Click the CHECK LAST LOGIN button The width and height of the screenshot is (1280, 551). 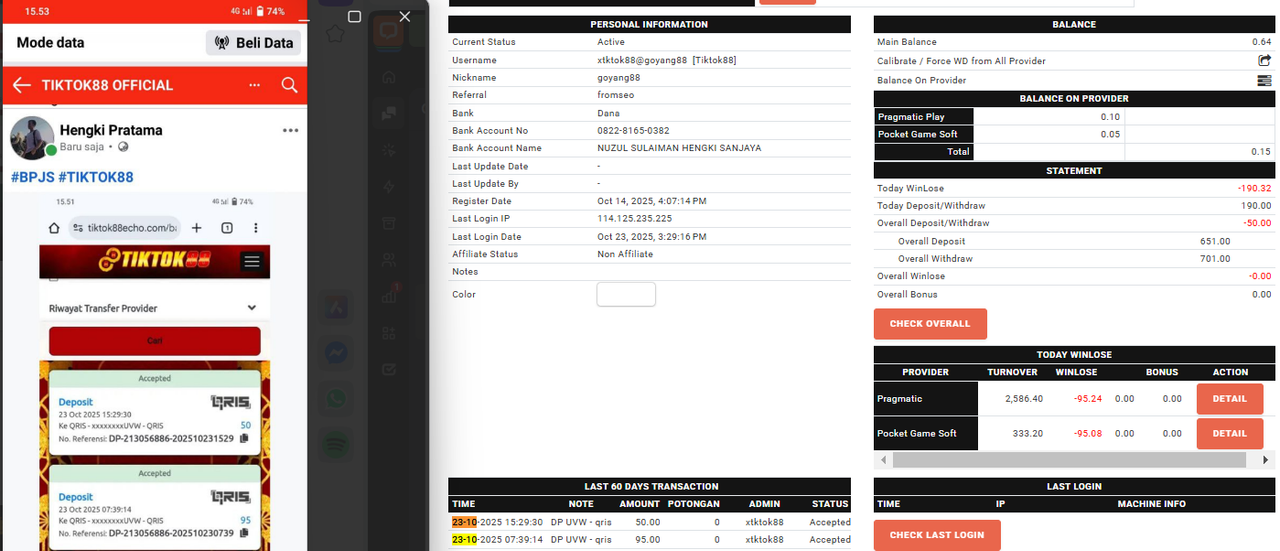937,535
